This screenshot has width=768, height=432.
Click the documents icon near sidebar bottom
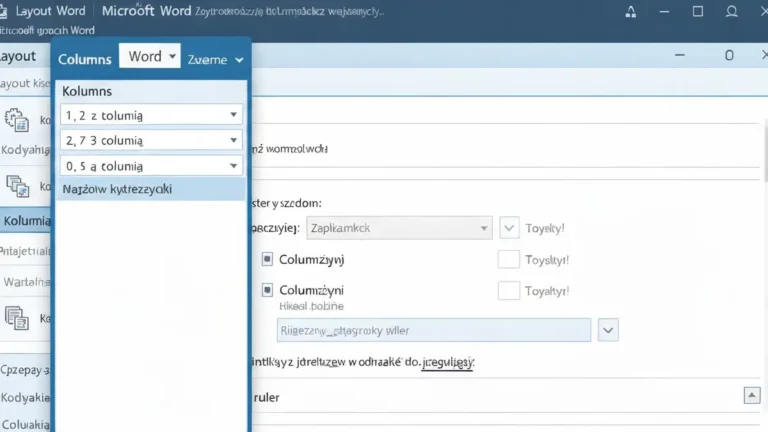coord(17,318)
